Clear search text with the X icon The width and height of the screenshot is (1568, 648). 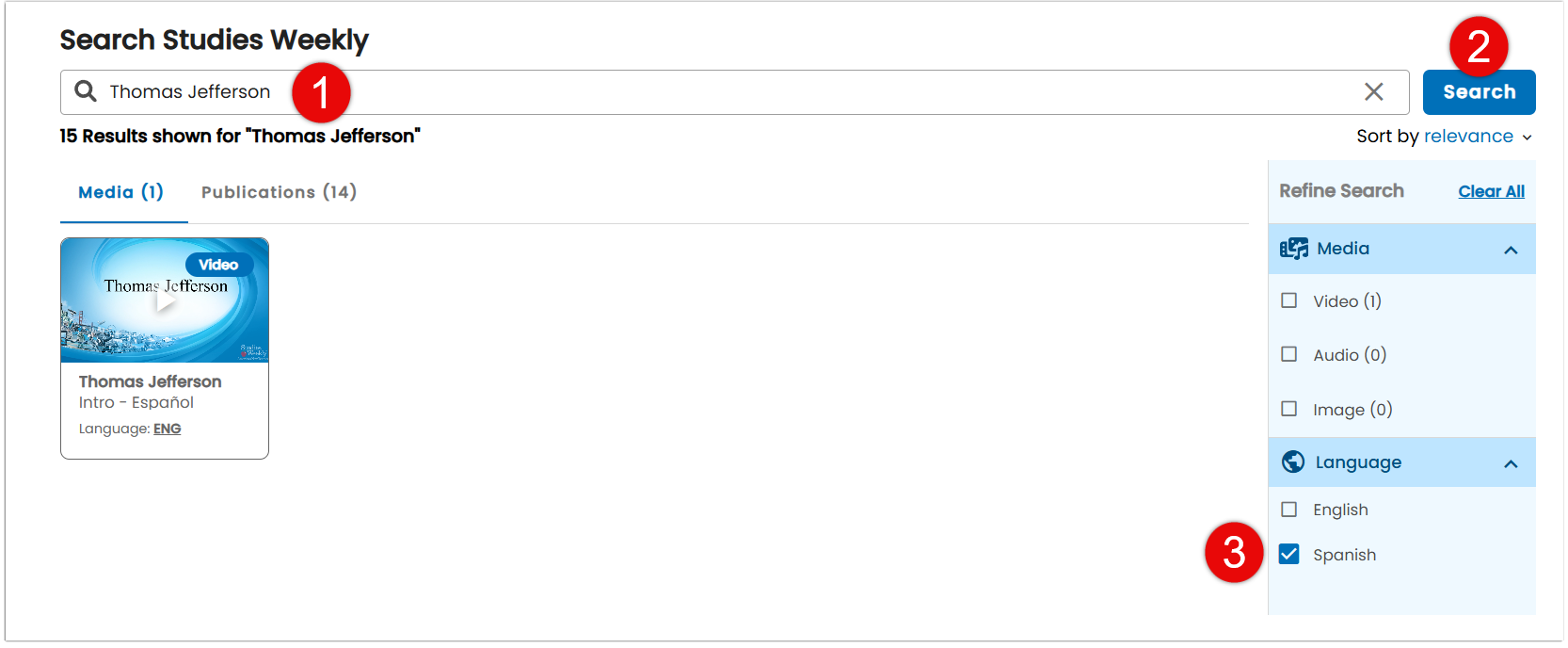1374,91
